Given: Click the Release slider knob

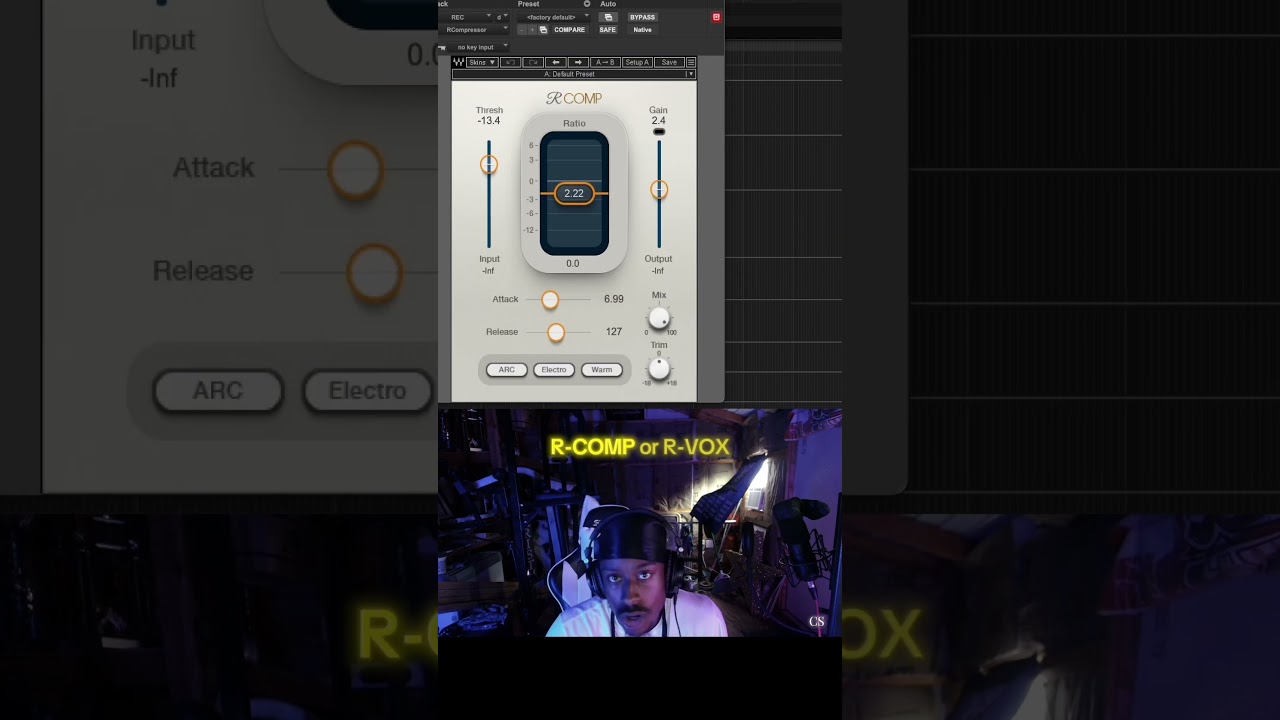Looking at the screenshot, I should click(x=556, y=332).
